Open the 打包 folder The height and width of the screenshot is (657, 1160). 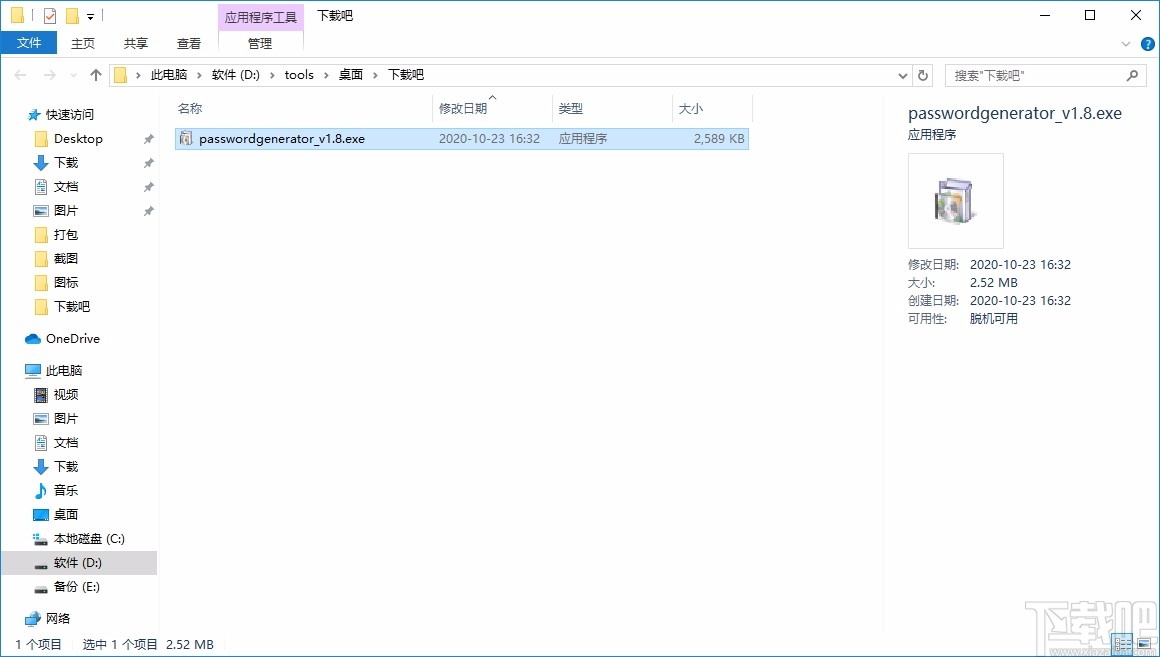(x=65, y=235)
